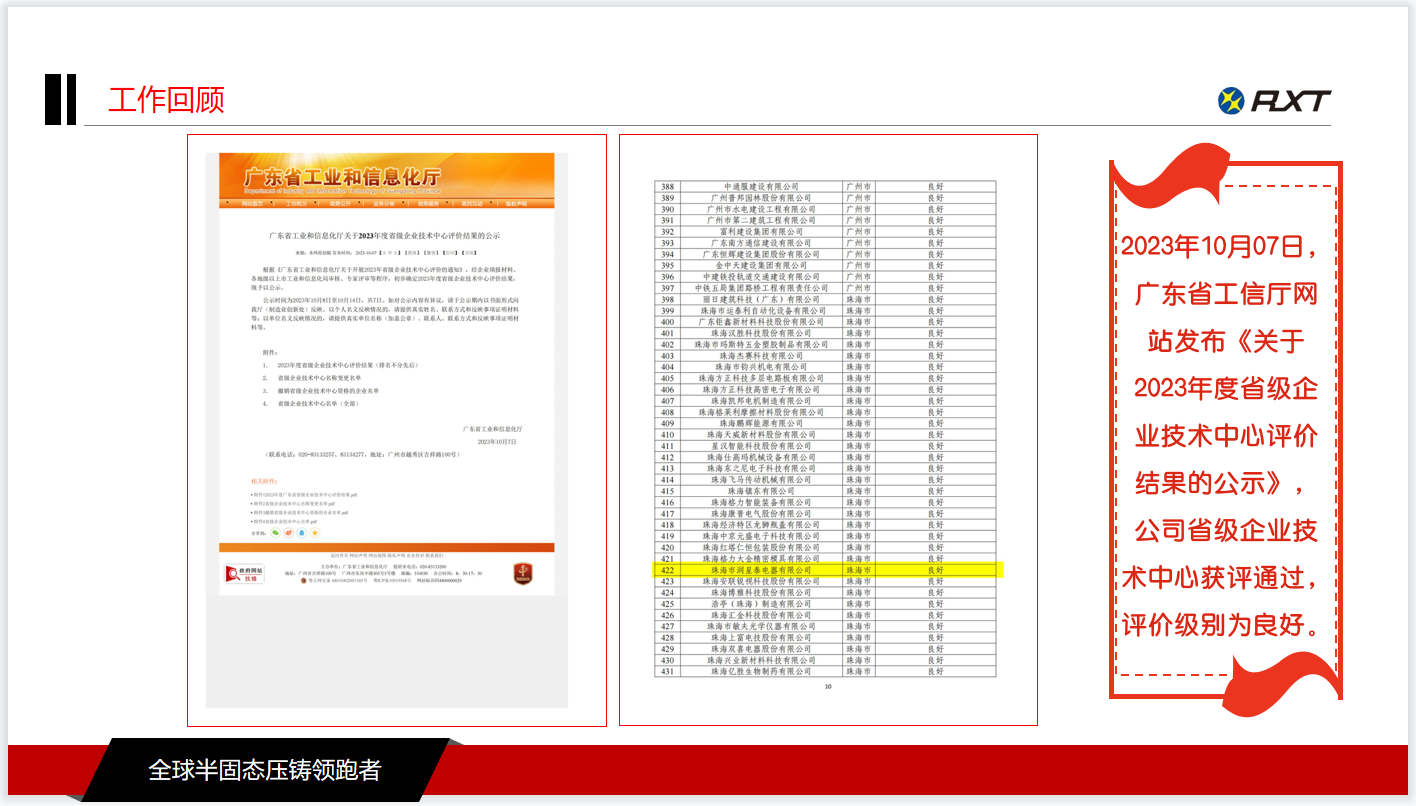Click the announcement title about 2023年度省级企业技术中心评价结果的公示
Image resolution: width=1416 pixels, height=806 pixels.
(384, 235)
